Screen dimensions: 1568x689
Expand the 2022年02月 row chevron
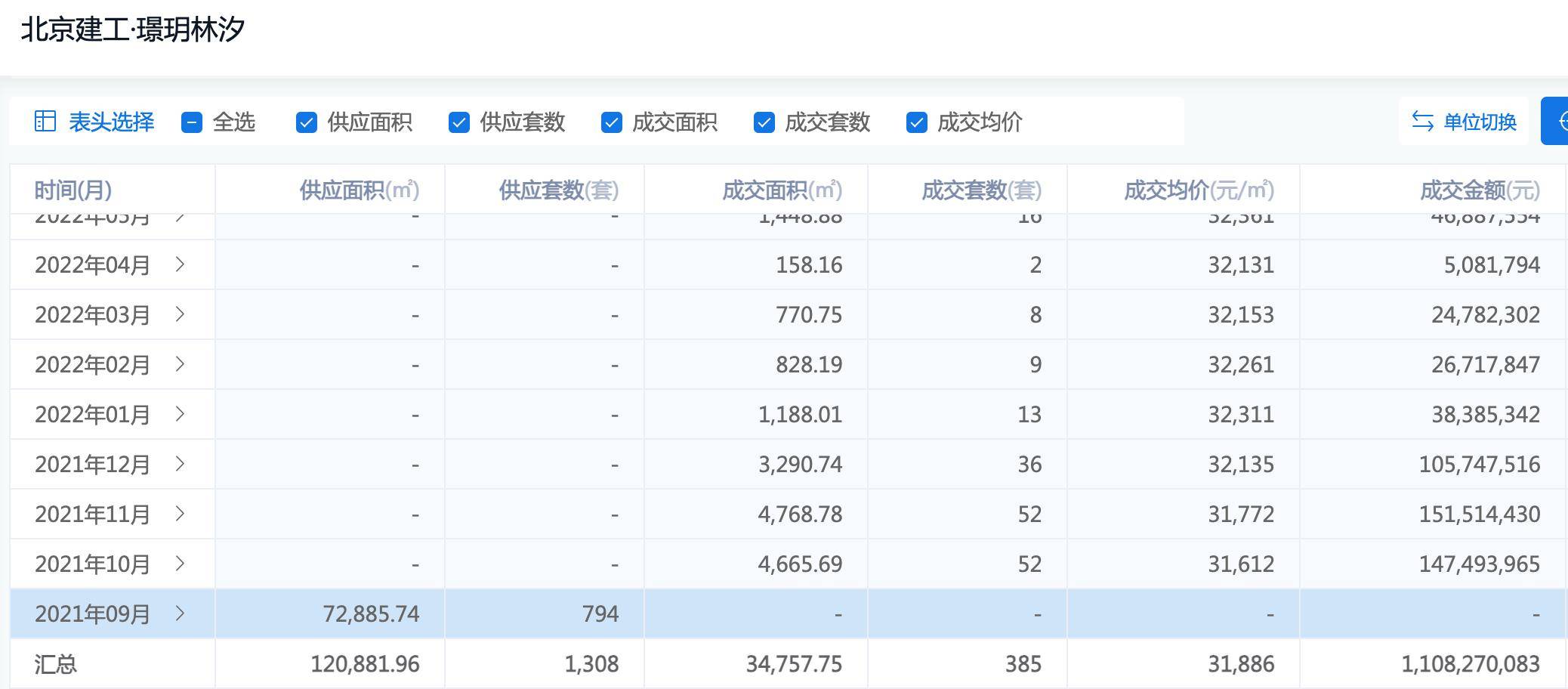(180, 364)
